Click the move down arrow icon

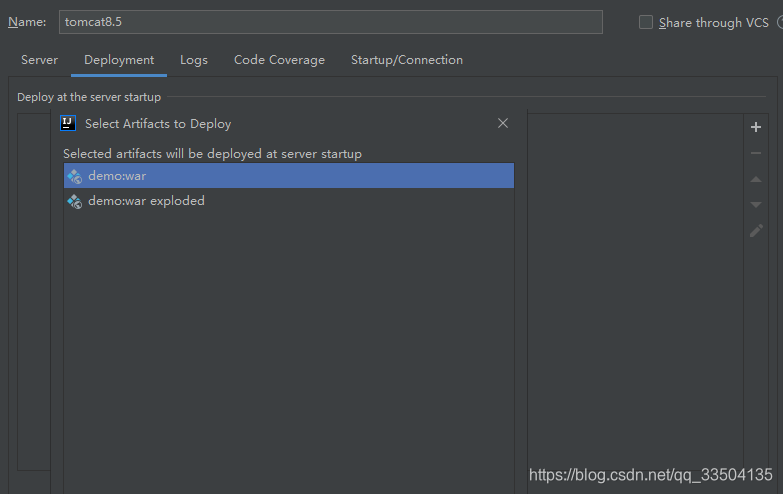point(756,204)
